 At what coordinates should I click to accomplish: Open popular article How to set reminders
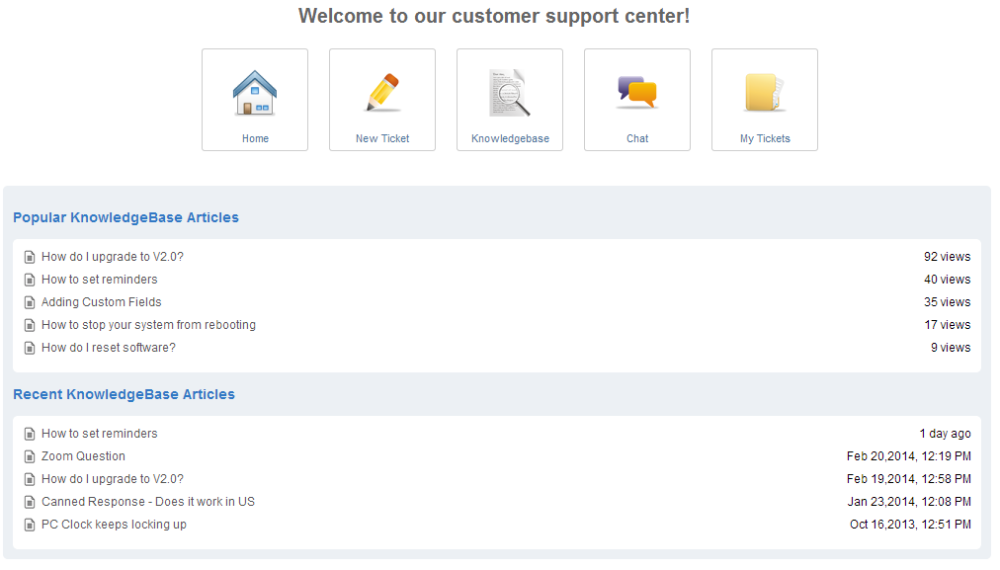99,279
